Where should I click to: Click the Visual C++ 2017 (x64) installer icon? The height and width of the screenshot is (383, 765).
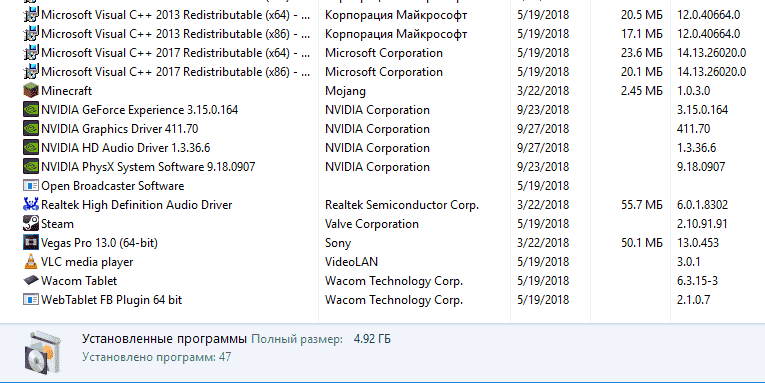pyautogui.click(x=31, y=53)
